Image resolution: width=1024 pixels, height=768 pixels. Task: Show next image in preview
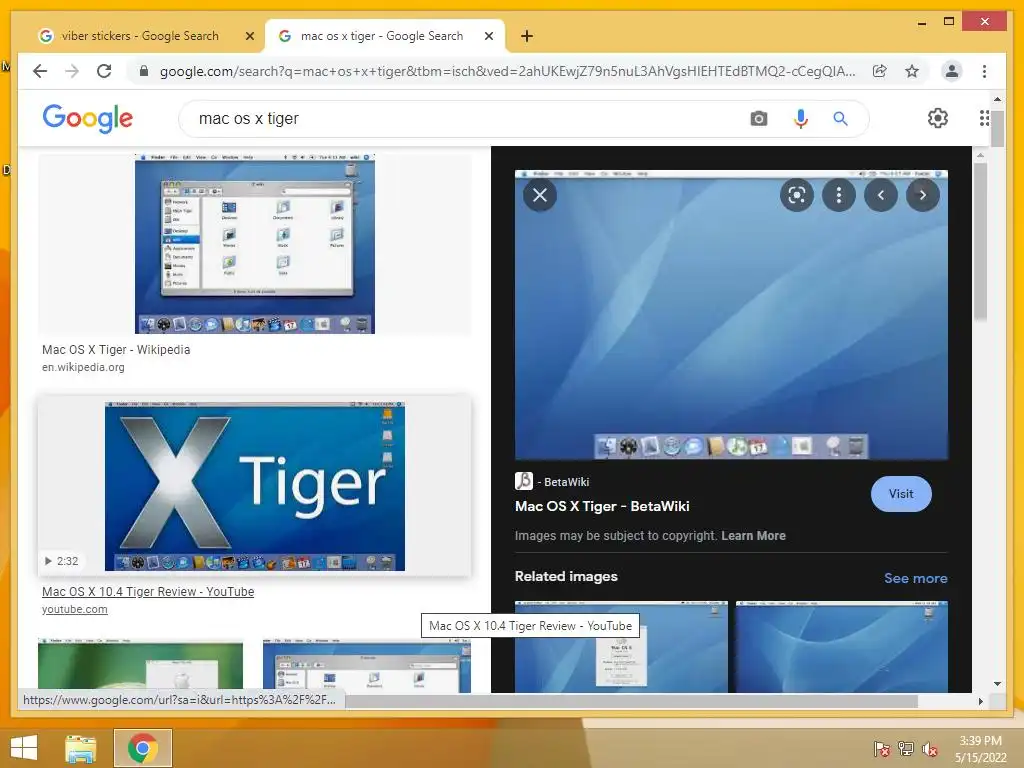coord(923,195)
